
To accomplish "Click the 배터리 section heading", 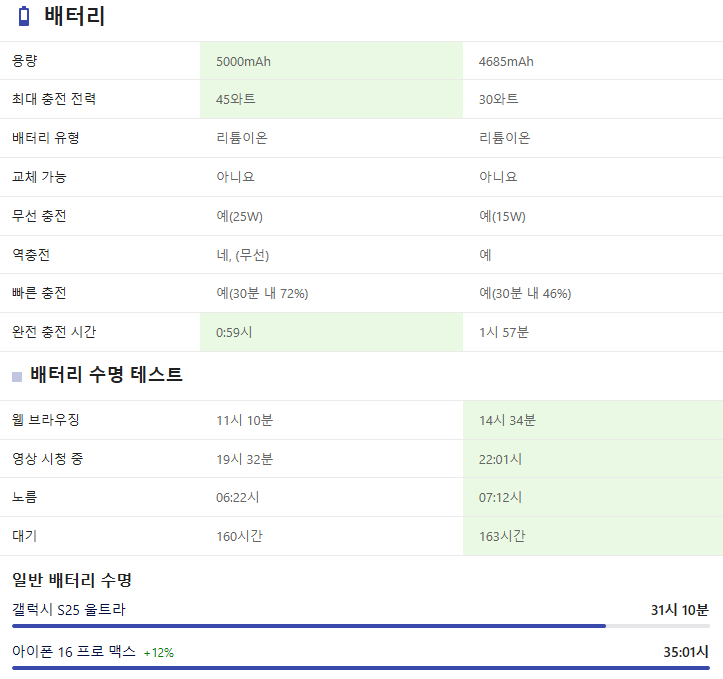I will (74, 16).
